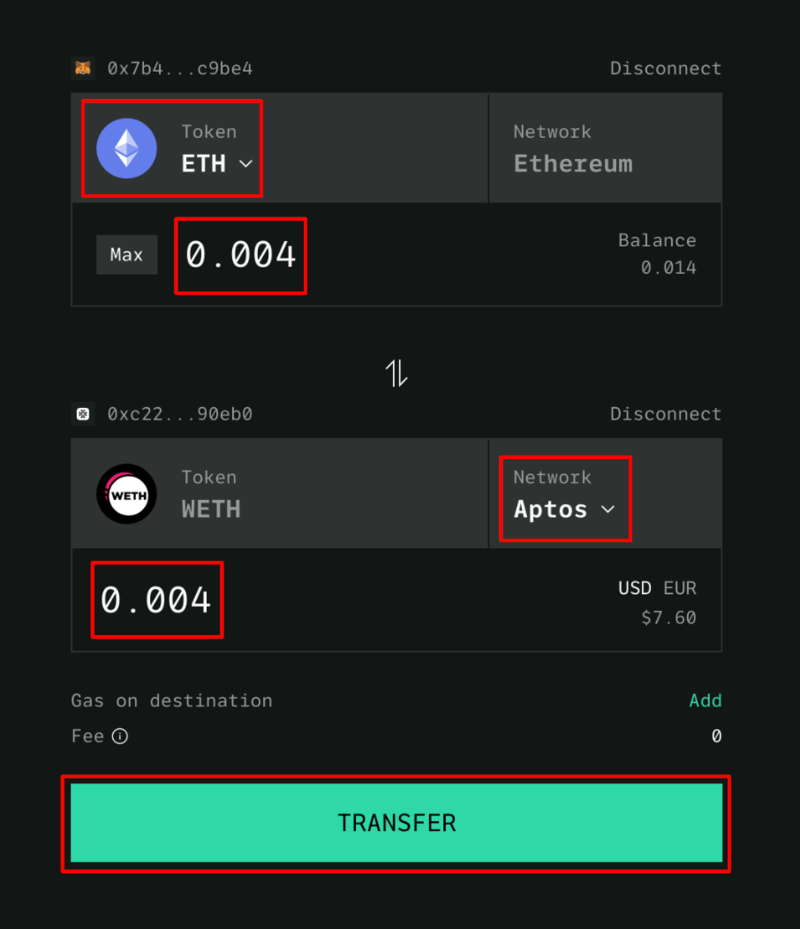Click the Aptos wallet icon beside 0xc22...90eb0
The width and height of the screenshot is (800, 929).
(x=83, y=414)
